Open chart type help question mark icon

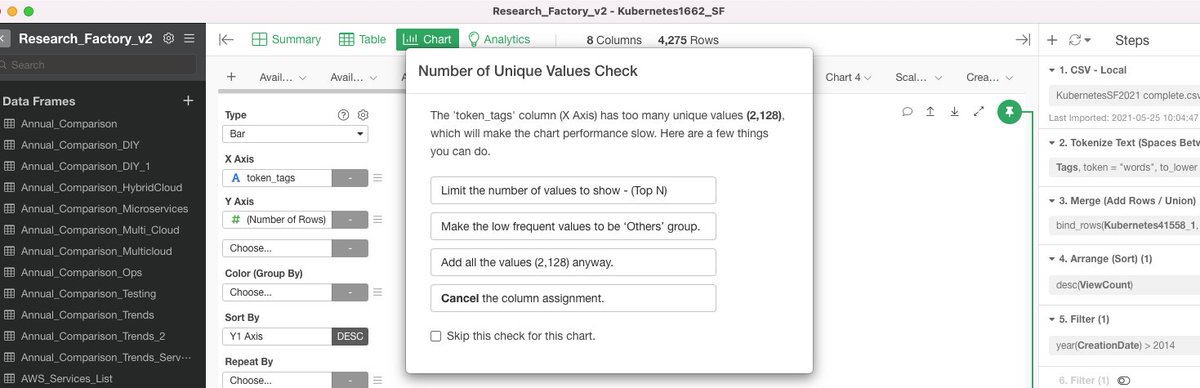click(x=344, y=115)
